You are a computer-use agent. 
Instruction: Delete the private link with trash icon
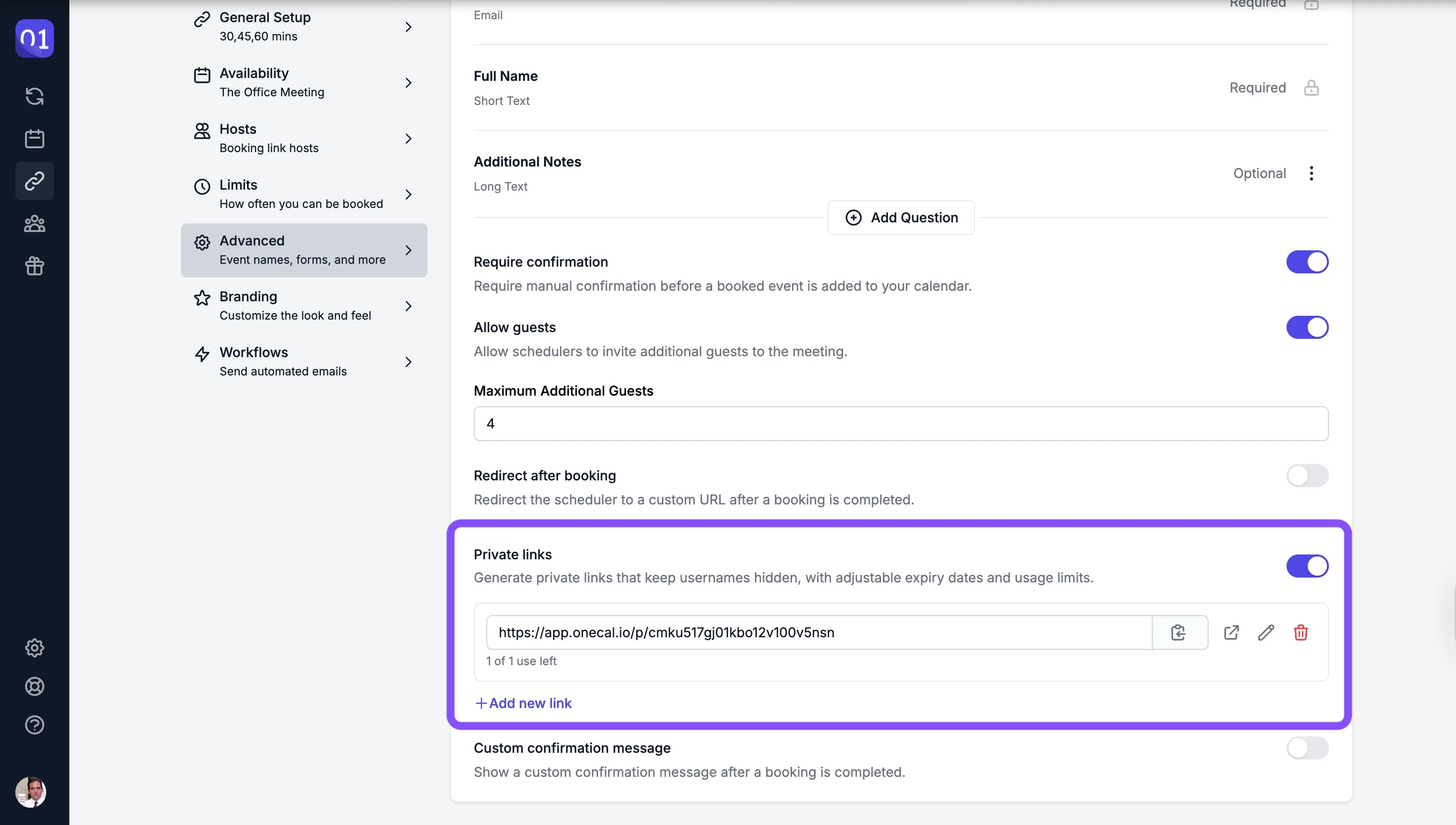[x=1300, y=632]
